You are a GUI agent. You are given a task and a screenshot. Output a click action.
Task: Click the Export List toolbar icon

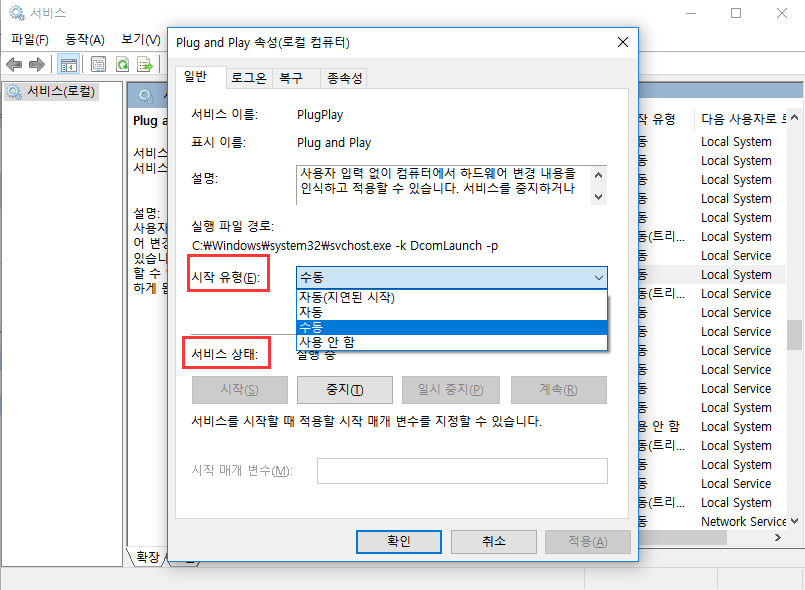pos(146,64)
